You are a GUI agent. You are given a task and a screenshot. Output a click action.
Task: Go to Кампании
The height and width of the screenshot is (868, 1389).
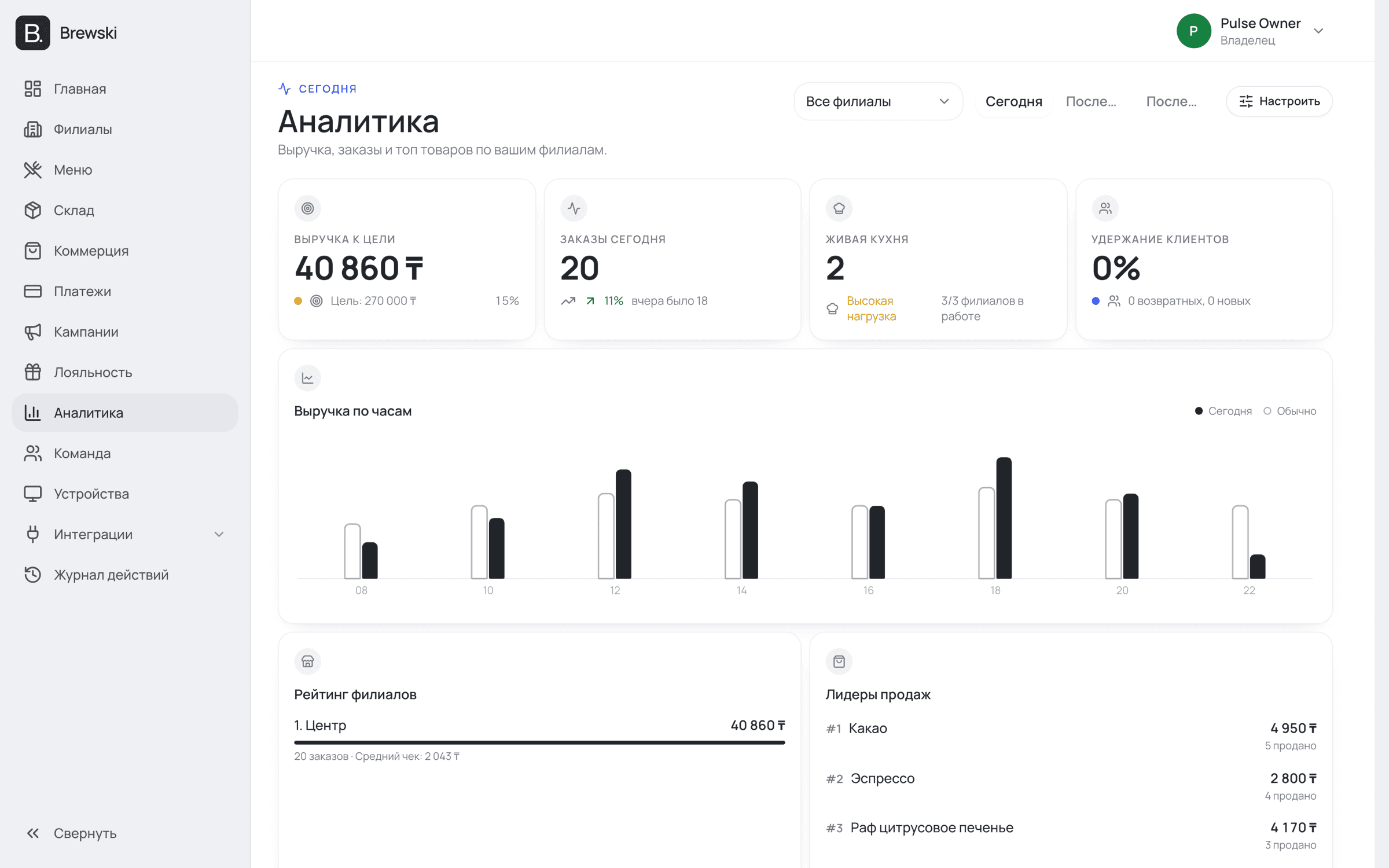pyautogui.click(x=124, y=332)
